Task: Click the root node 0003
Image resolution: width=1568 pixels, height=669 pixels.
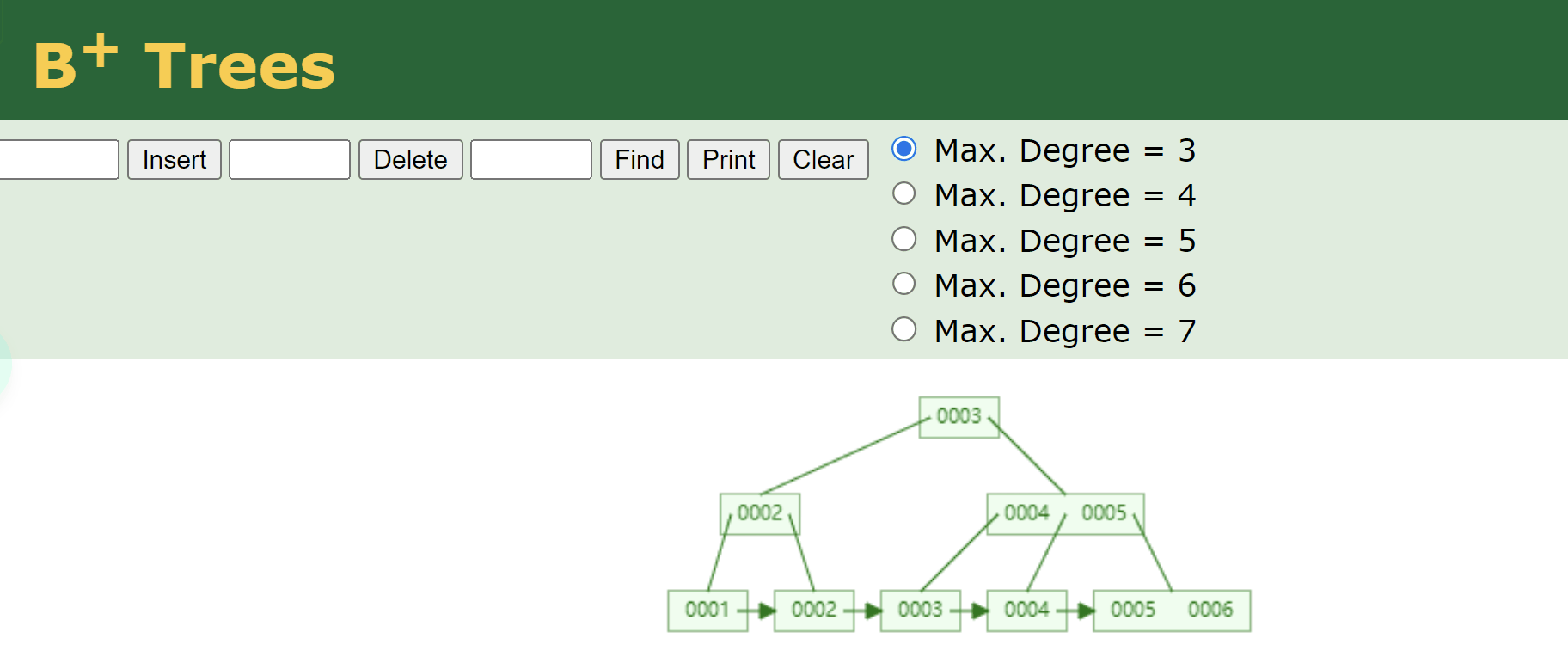Action: tap(959, 417)
